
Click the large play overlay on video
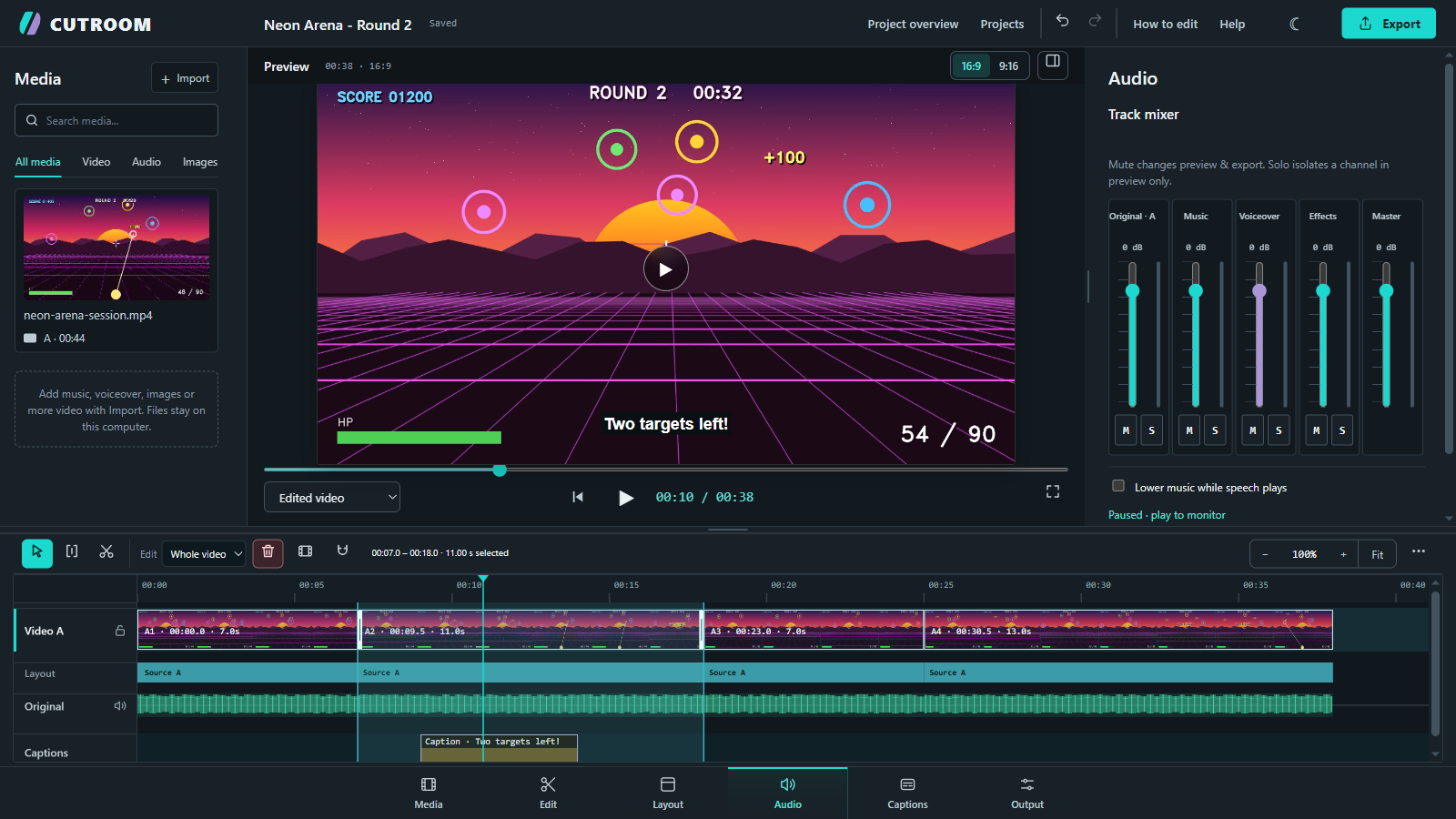coord(666,269)
